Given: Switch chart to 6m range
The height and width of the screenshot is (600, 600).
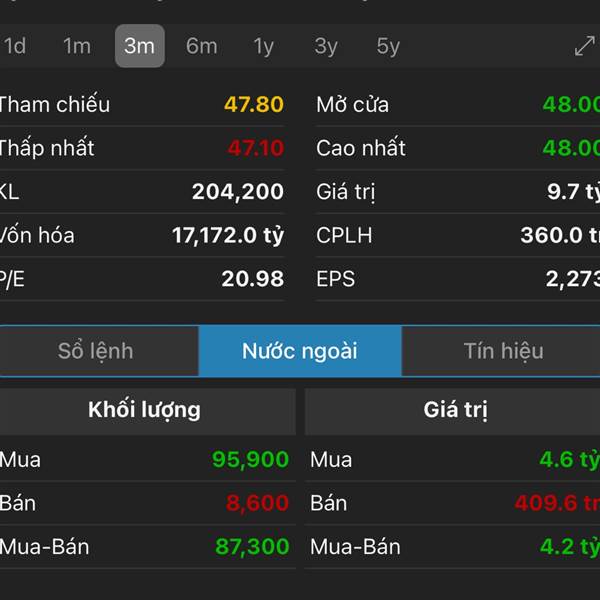Looking at the screenshot, I should click(201, 46).
